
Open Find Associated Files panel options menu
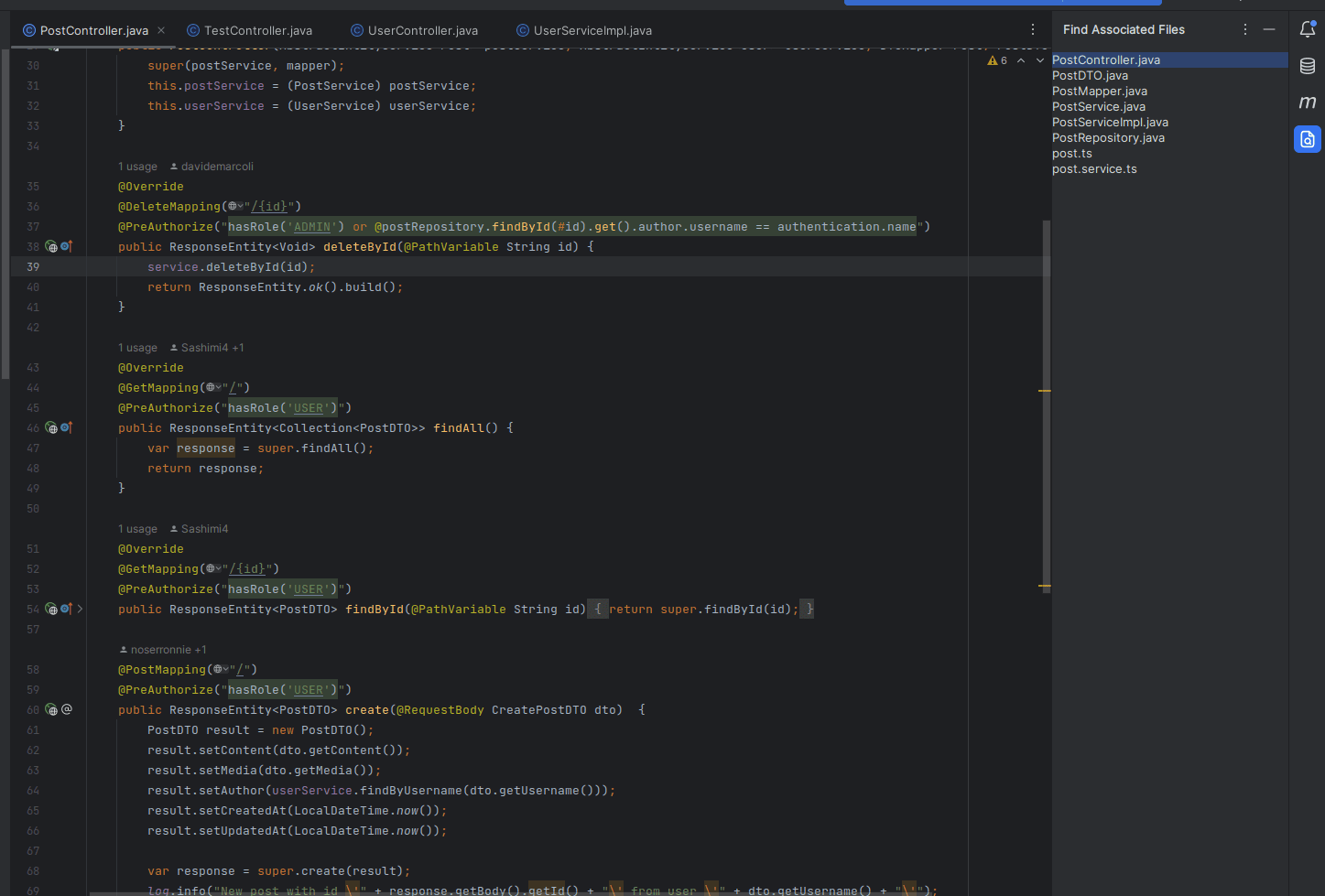pyautogui.click(x=1244, y=30)
